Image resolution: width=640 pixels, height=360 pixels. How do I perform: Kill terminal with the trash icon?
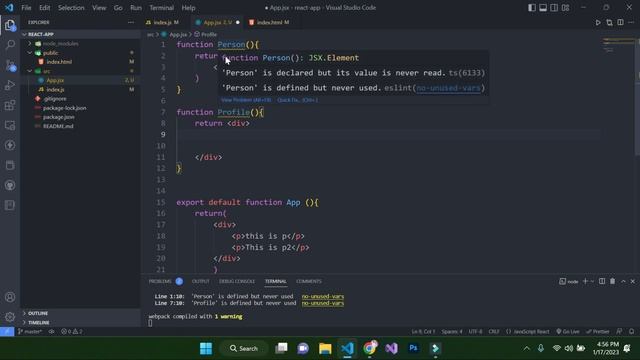[x=613, y=281]
